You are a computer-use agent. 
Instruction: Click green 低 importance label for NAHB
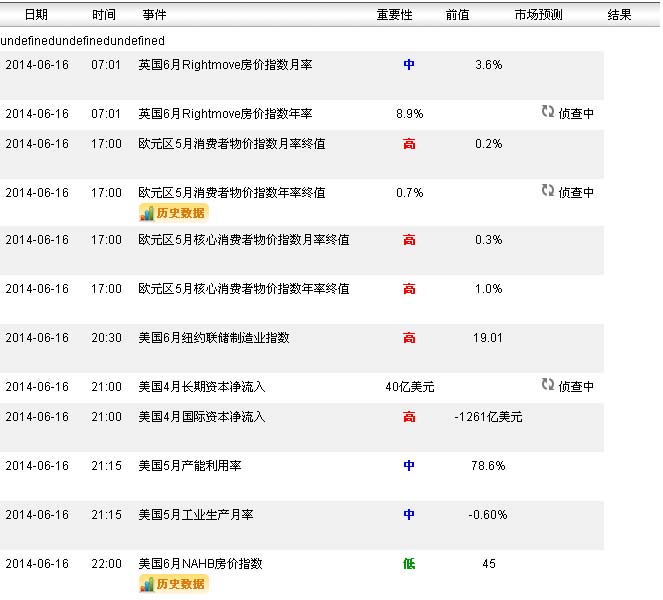coord(409,564)
